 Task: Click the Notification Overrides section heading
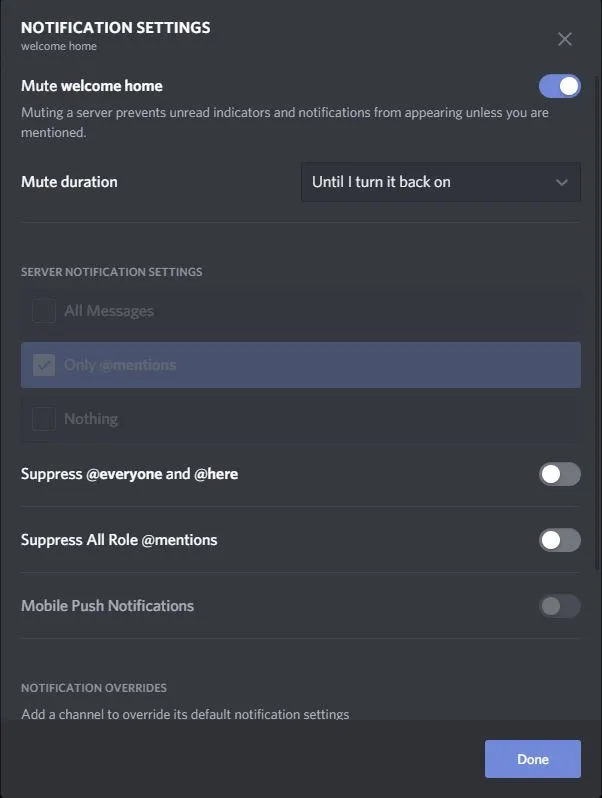tap(94, 688)
